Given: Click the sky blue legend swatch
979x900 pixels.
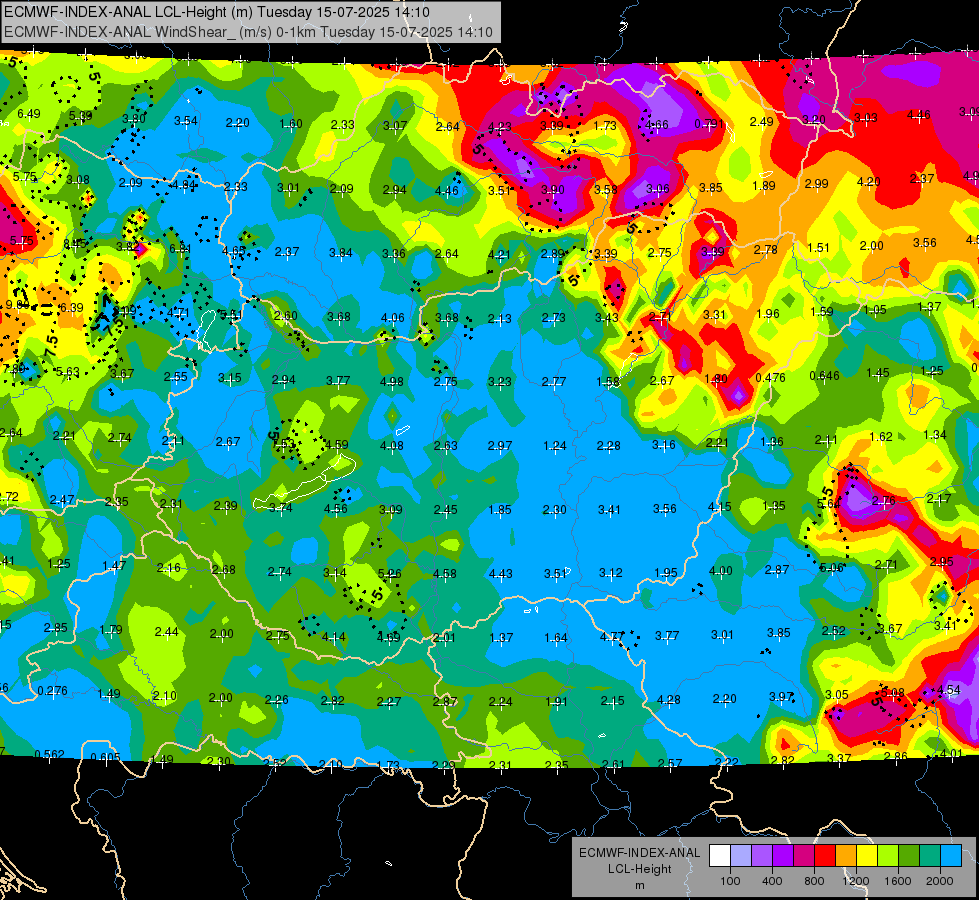Looking at the screenshot, I should click(x=951, y=856).
